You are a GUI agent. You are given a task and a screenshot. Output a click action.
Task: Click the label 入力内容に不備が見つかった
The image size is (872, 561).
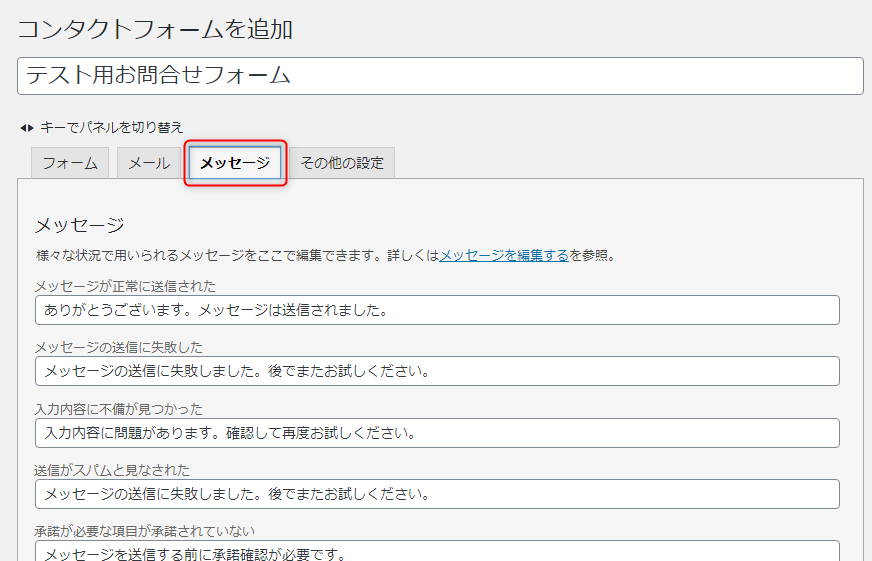pos(119,409)
